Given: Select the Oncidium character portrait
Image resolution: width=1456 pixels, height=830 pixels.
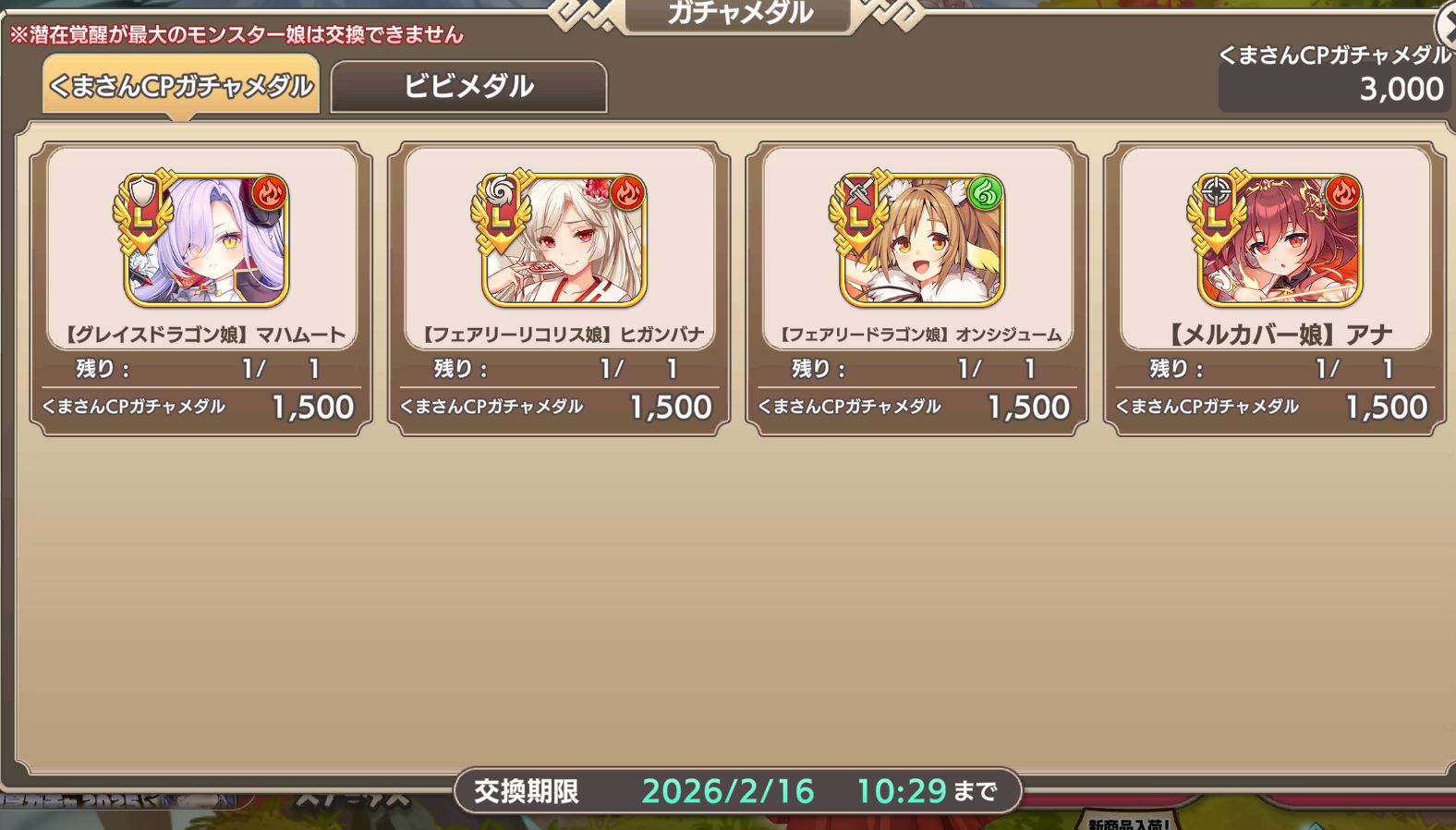Looking at the screenshot, I should (x=922, y=241).
